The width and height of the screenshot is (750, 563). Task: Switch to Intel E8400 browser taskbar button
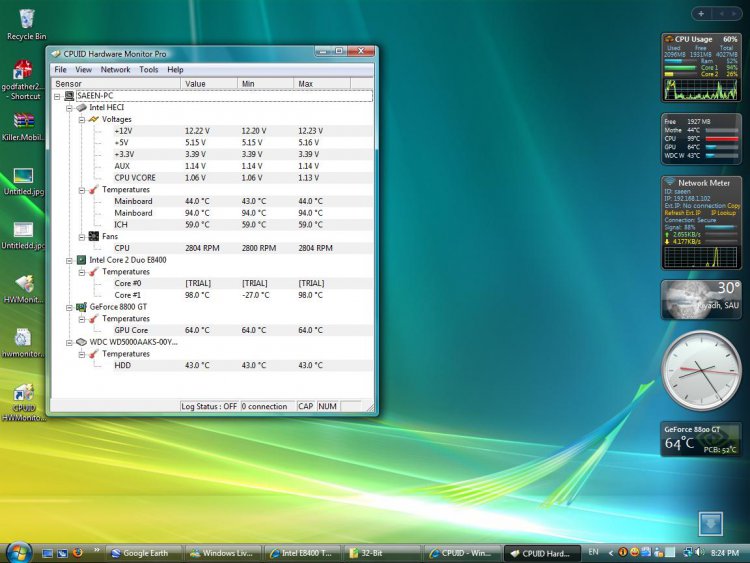[303, 553]
